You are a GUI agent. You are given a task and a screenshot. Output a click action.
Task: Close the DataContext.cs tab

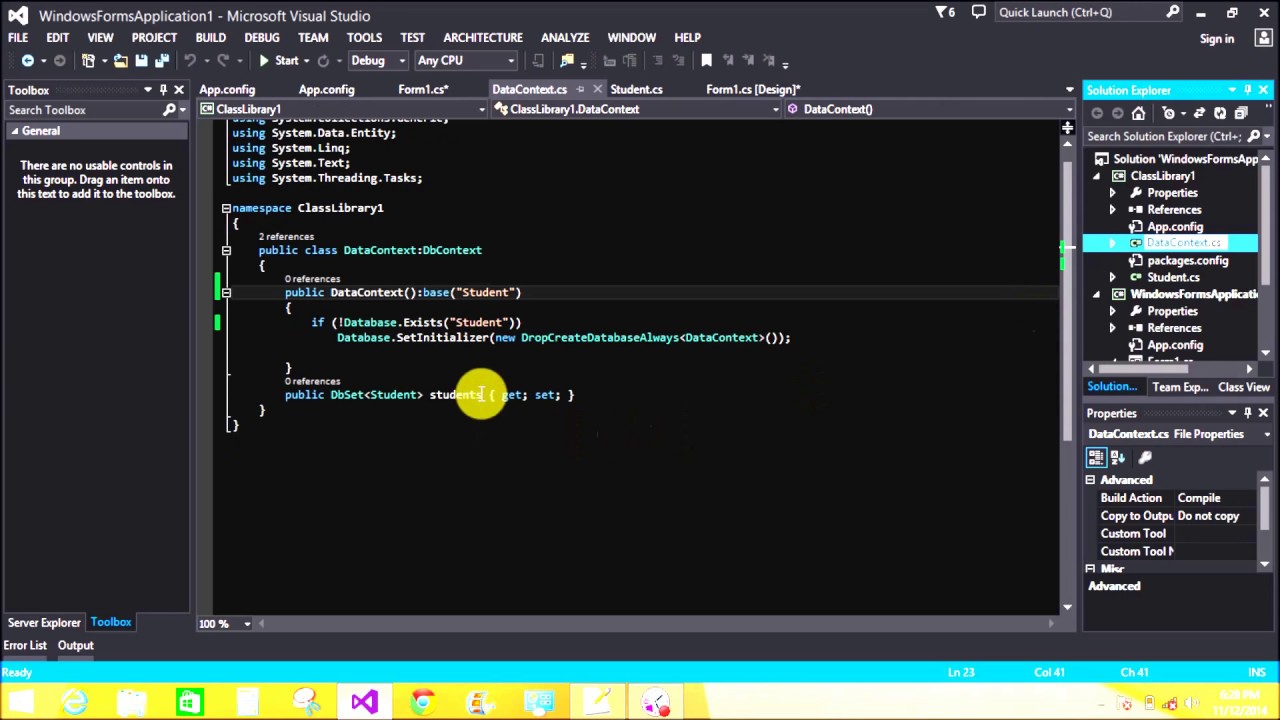tap(597, 89)
